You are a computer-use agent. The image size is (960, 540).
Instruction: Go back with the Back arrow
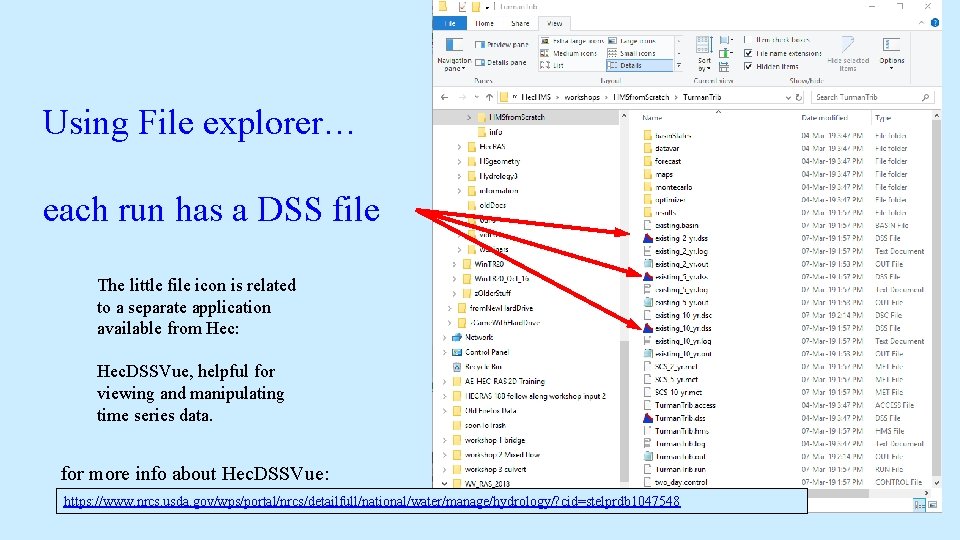pos(444,97)
